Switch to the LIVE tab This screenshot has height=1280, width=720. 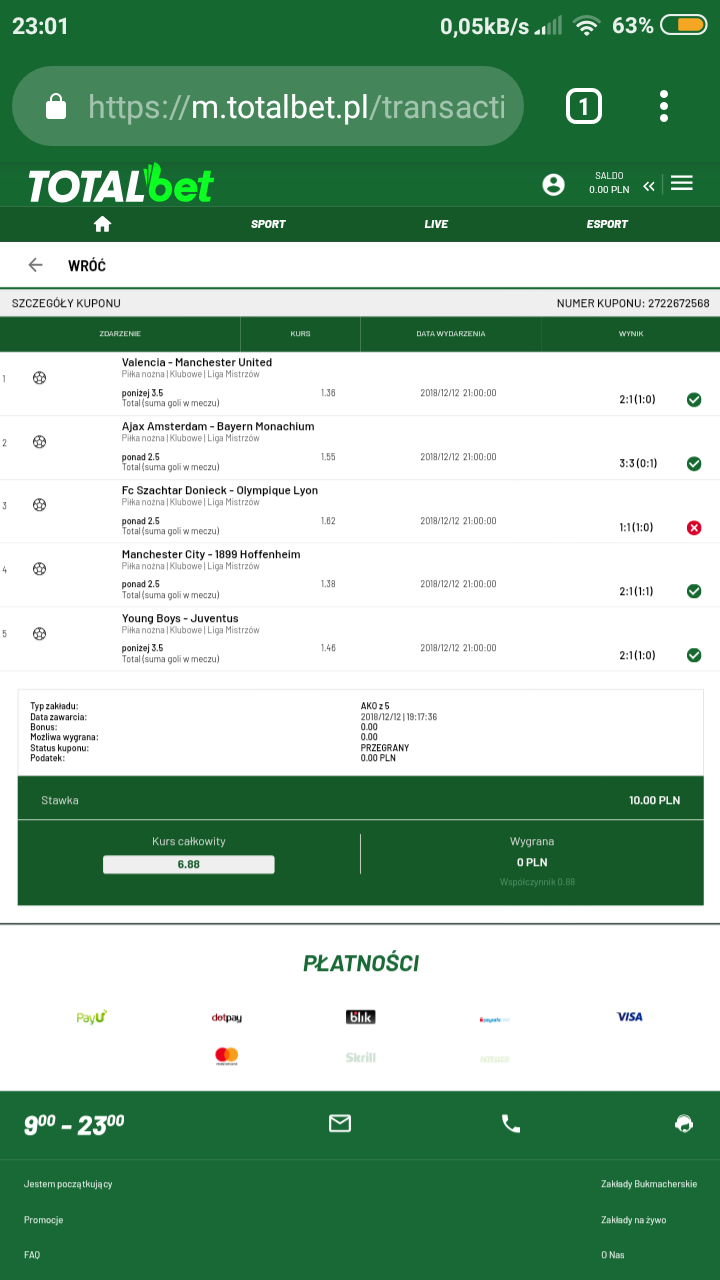[x=436, y=224]
